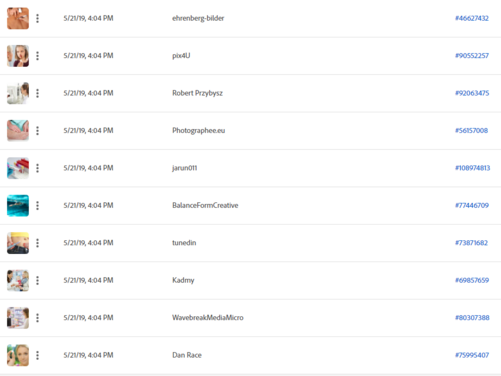Image resolution: width=501 pixels, height=376 pixels.
Task: Open more options for tunedin row
Action: tap(37, 243)
